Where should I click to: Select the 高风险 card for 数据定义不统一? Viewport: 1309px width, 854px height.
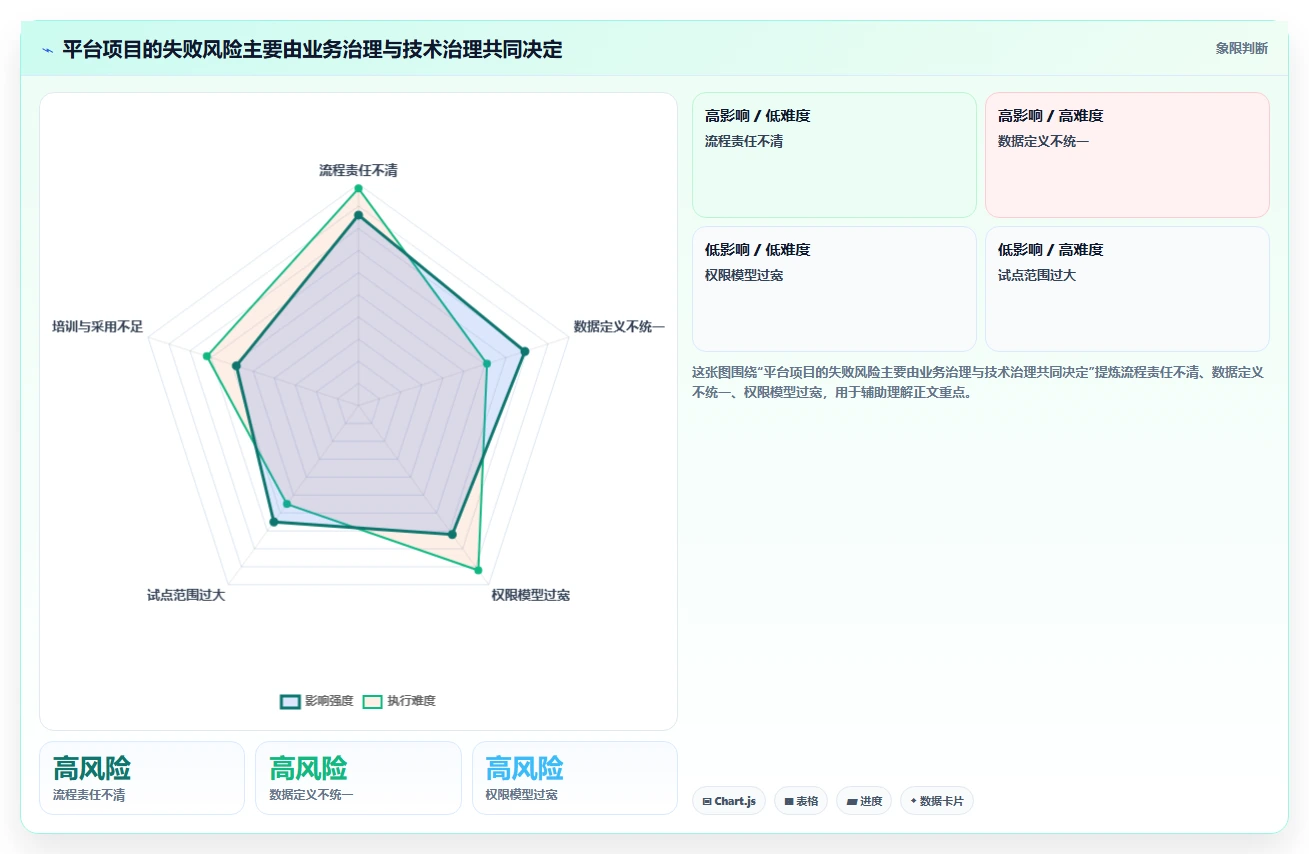(358, 778)
